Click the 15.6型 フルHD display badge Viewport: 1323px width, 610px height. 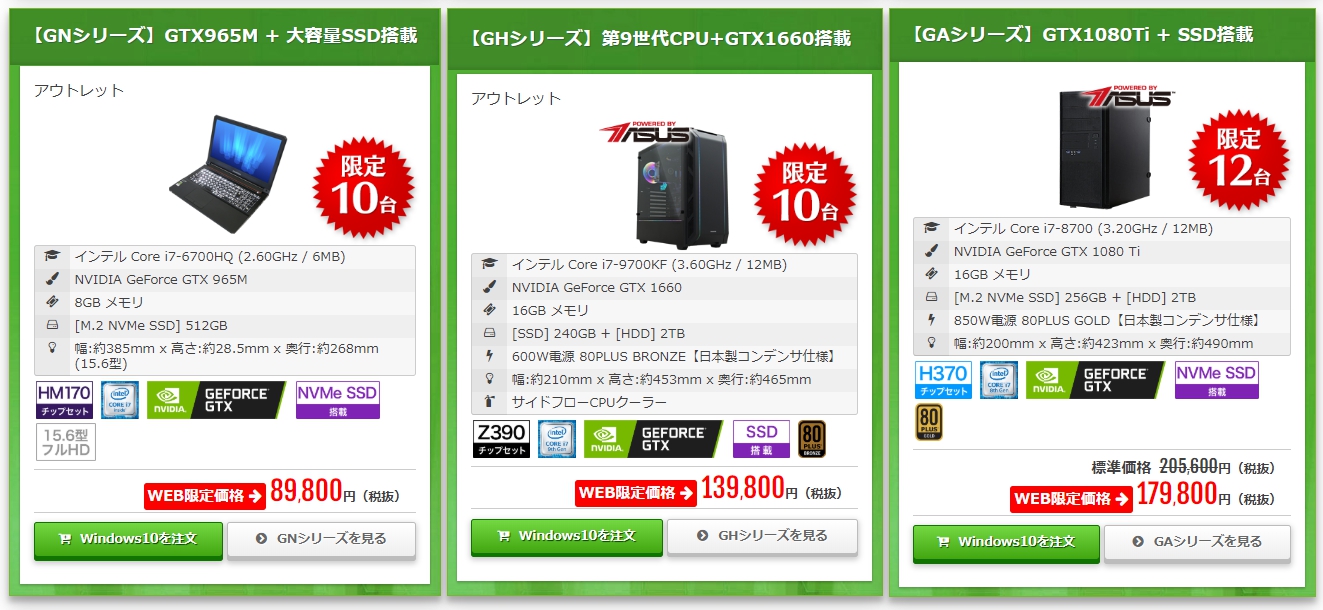click(x=66, y=442)
